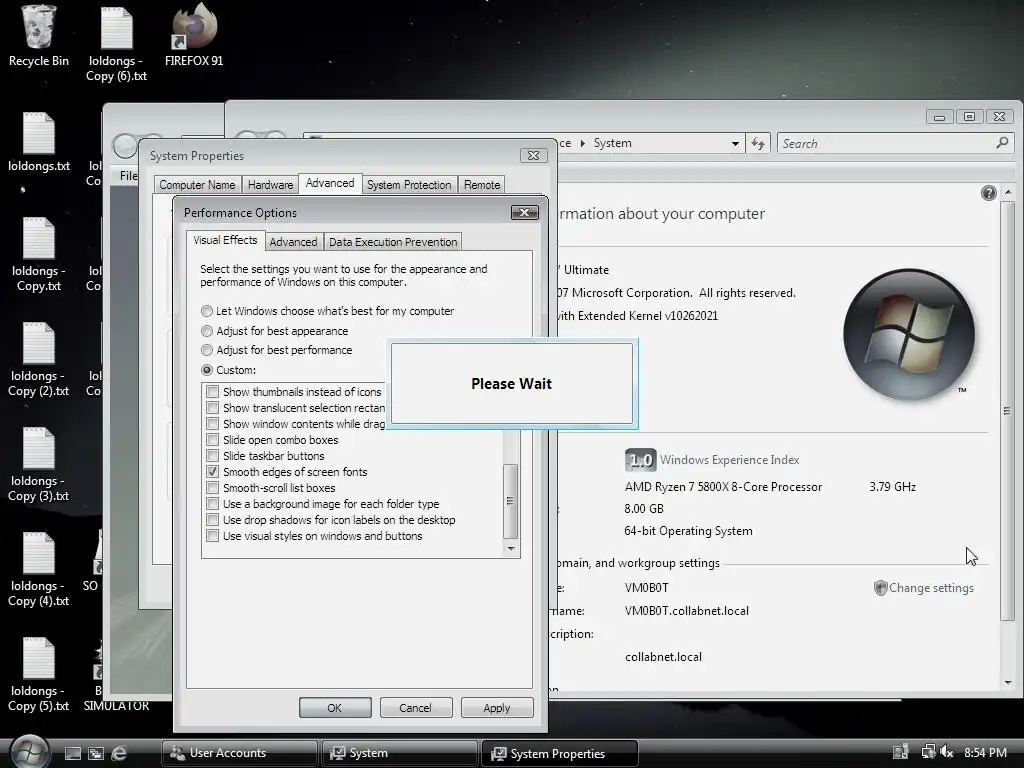Image resolution: width=1024 pixels, height=768 pixels.
Task: Open help in the System window
Action: click(989, 193)
